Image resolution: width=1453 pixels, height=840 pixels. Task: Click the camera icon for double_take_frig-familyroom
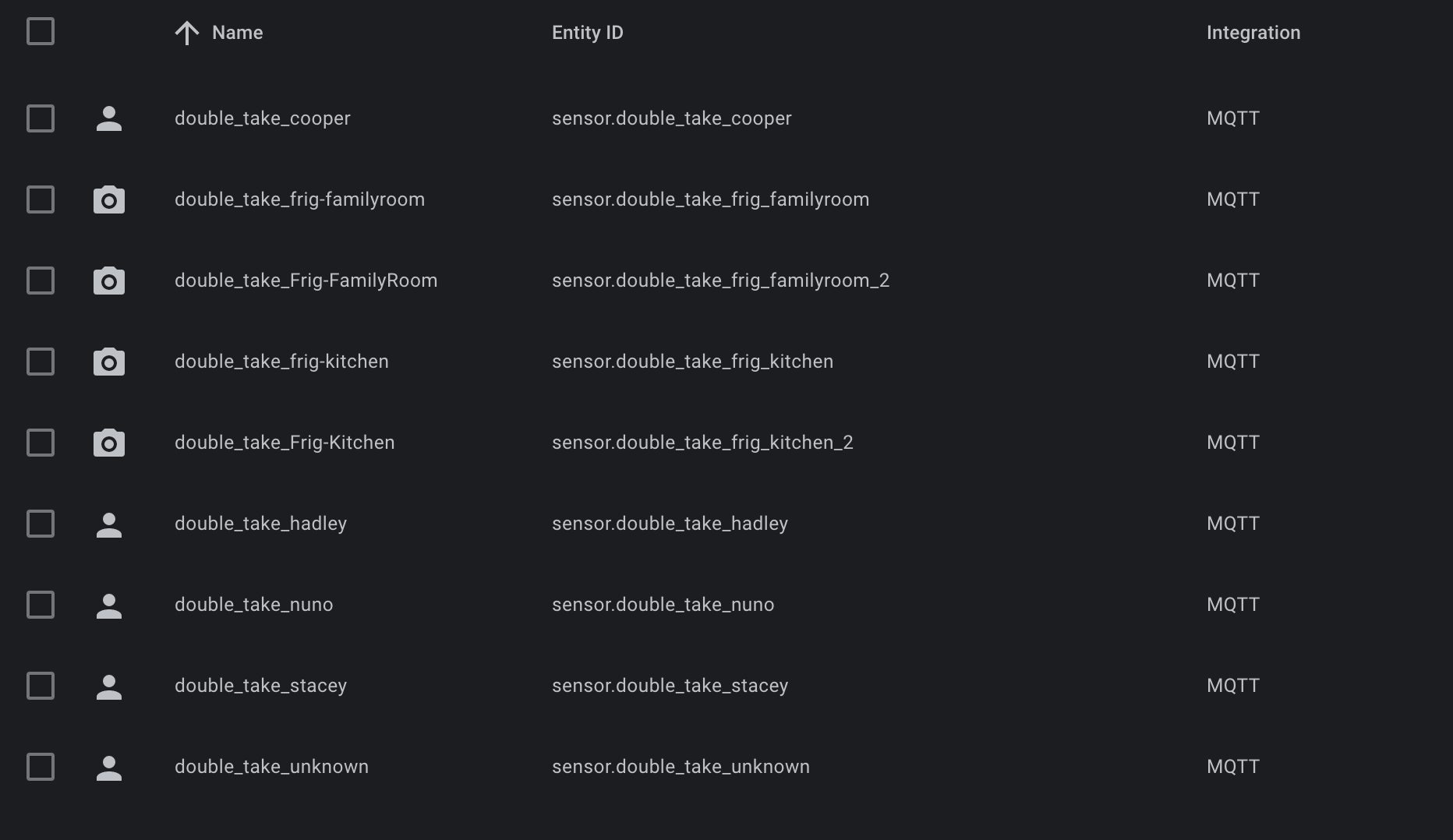(x=109, y=199)
